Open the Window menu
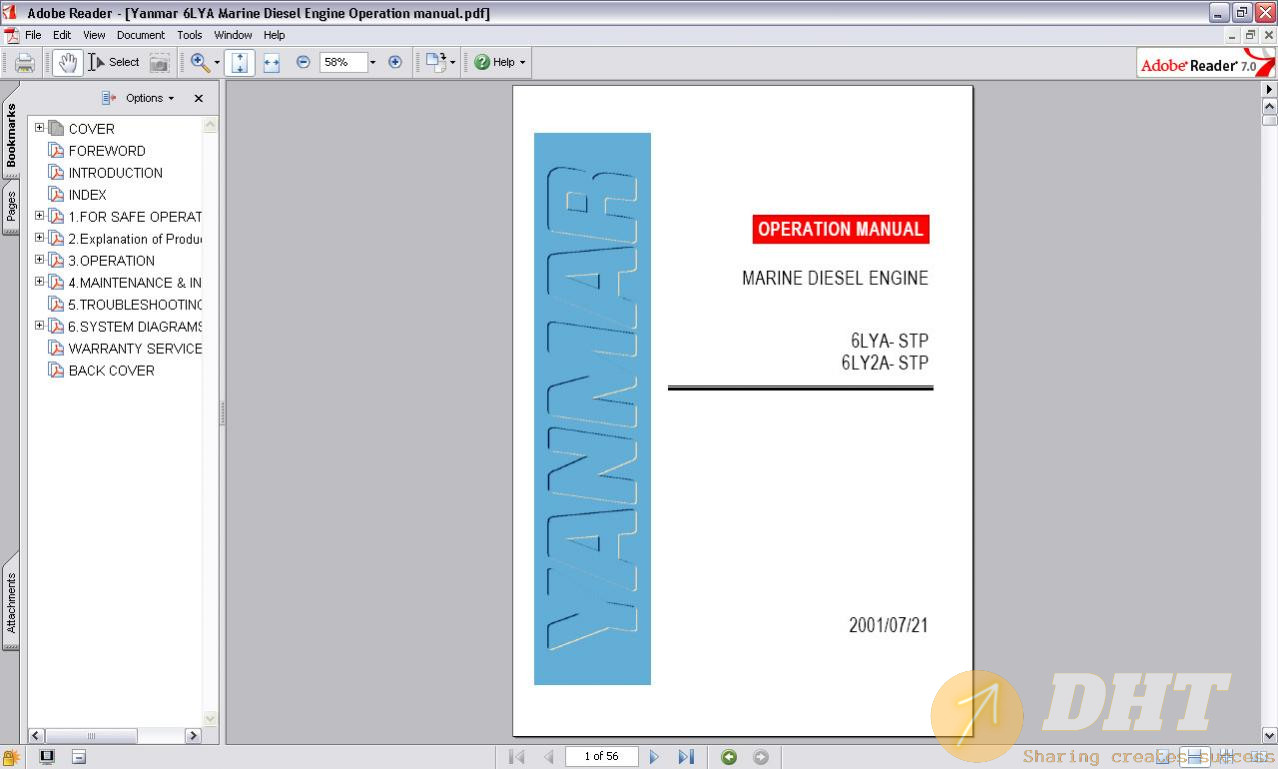 233,35
